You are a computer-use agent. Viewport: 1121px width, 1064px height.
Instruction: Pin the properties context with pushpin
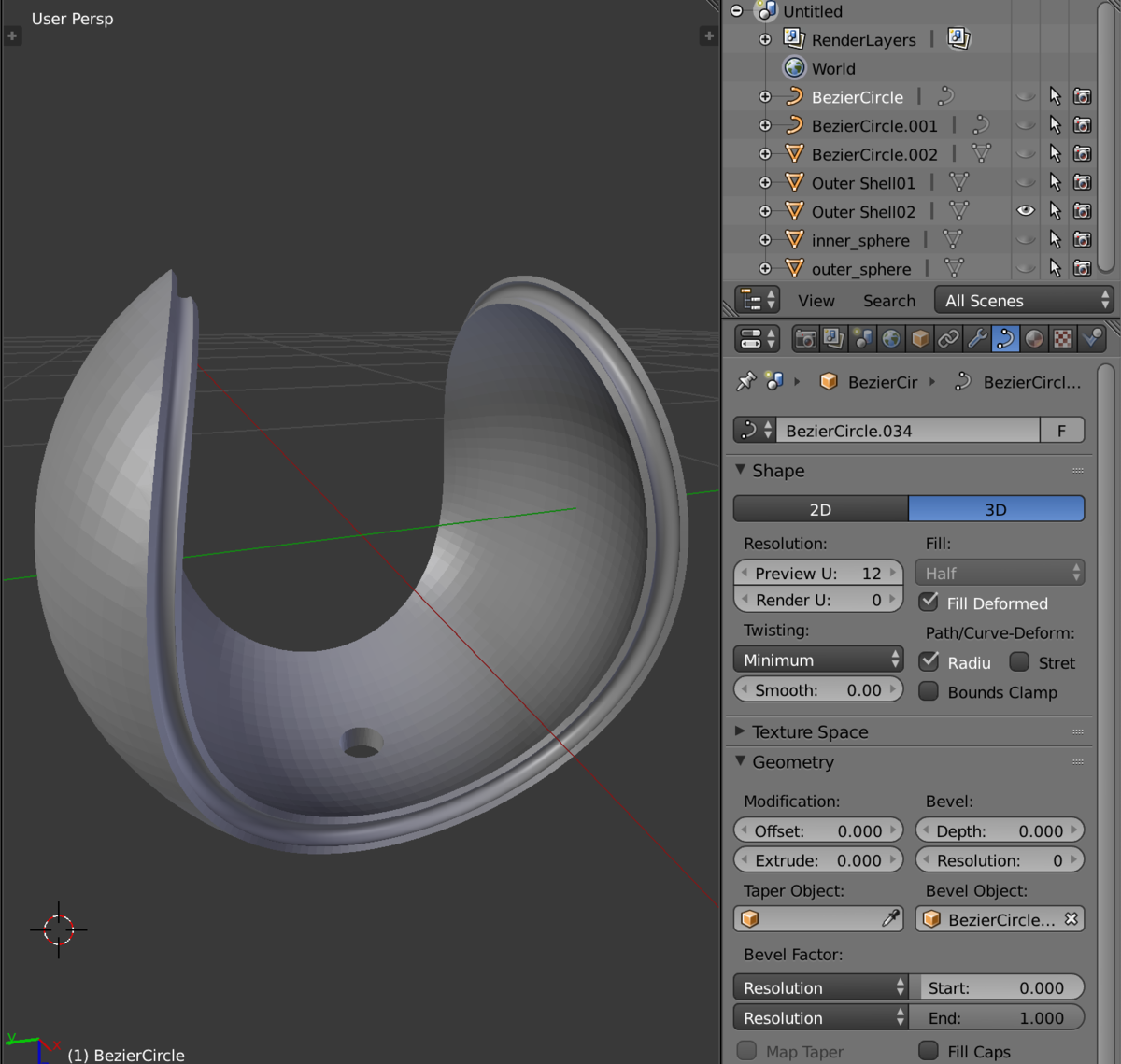coord(745,381)
